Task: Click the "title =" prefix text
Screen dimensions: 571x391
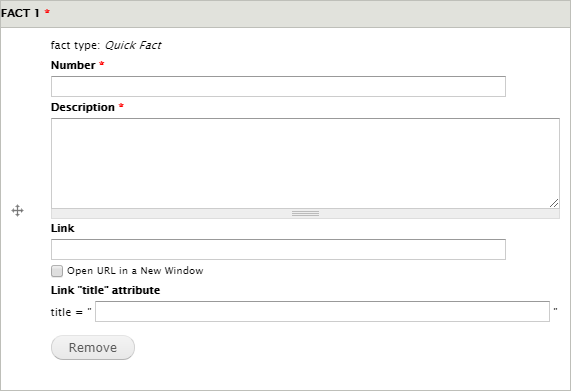Action: click(67, 312)
